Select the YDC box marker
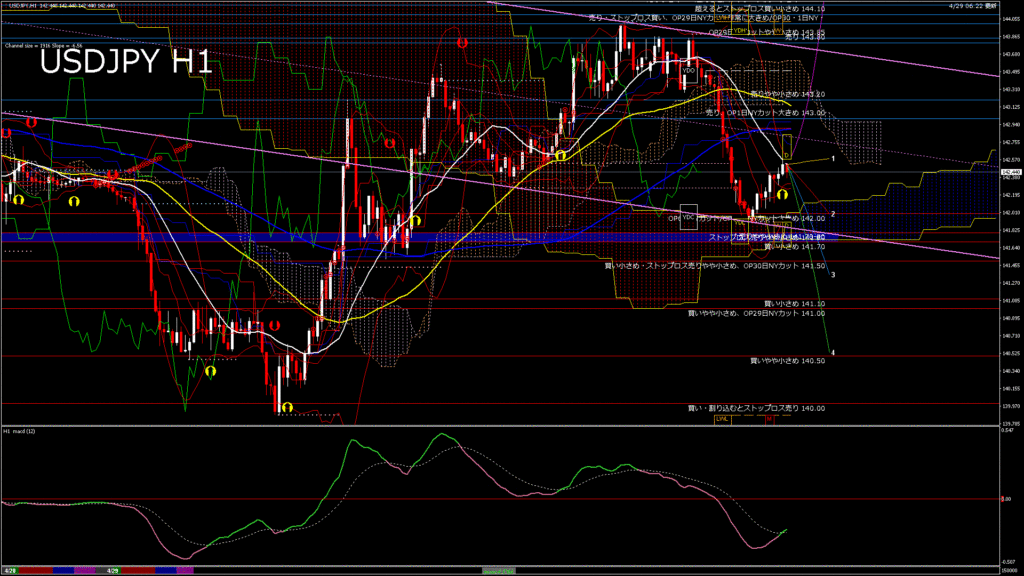Image resolution: width=1024 pixels, height=576 pixels. tap(688, 216)
